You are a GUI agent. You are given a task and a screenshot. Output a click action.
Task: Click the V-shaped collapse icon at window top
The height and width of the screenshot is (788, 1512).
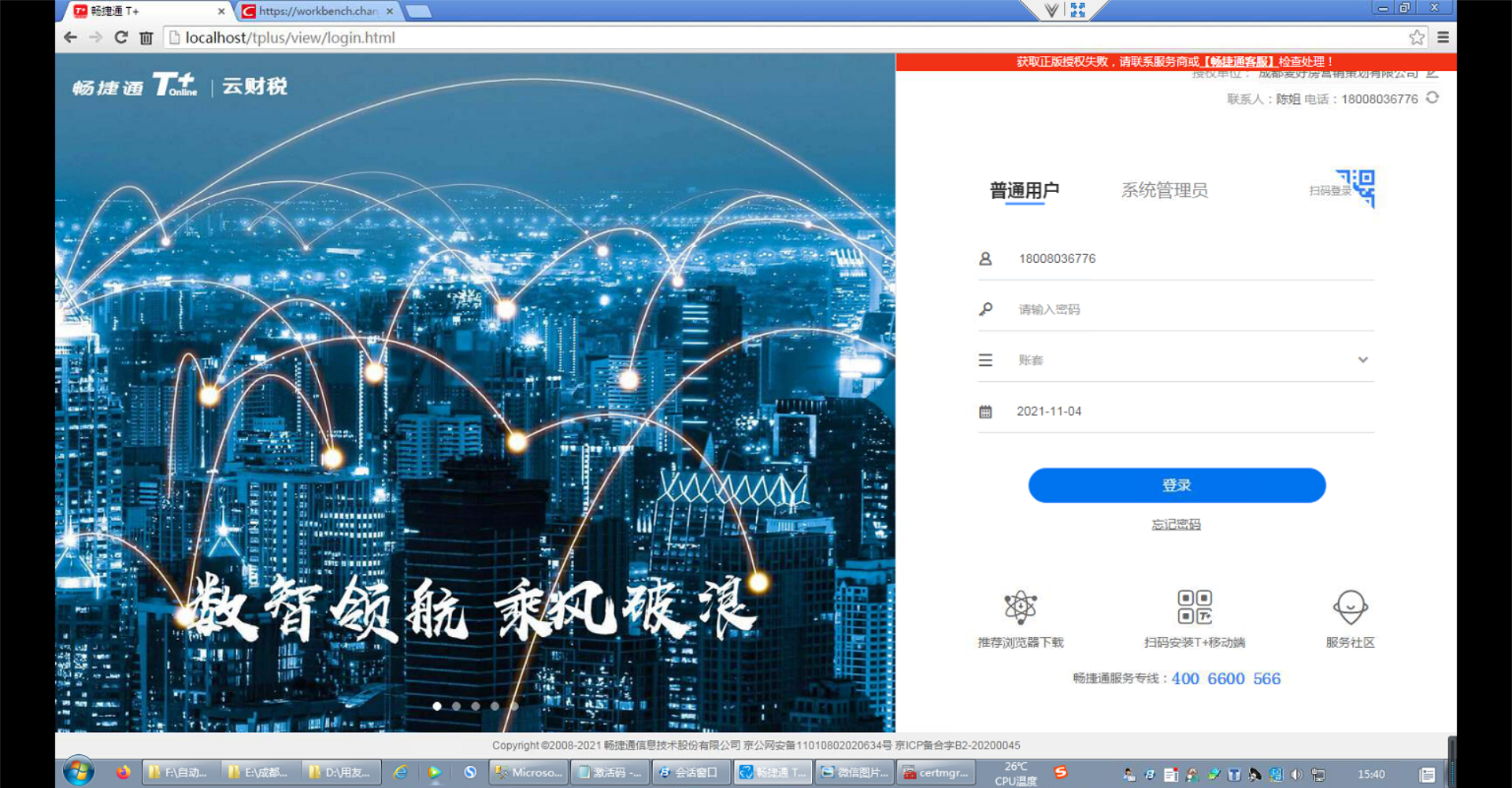(1052, 9)
